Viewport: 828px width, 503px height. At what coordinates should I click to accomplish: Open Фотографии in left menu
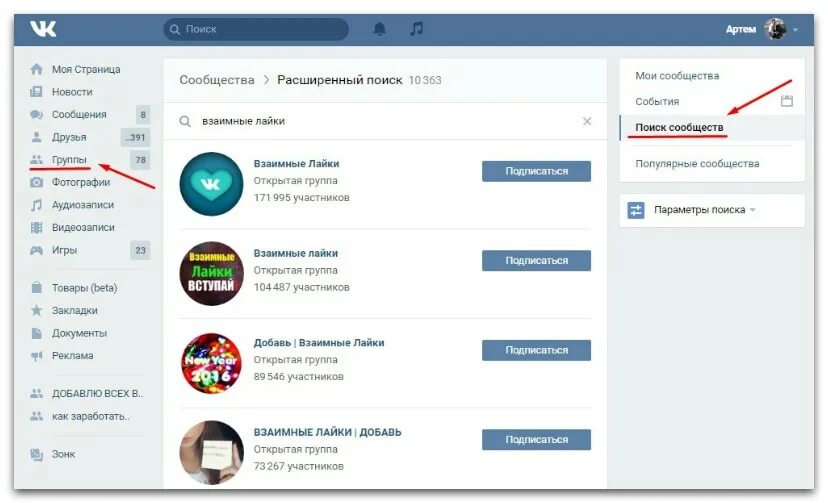(x=81, y=182)
